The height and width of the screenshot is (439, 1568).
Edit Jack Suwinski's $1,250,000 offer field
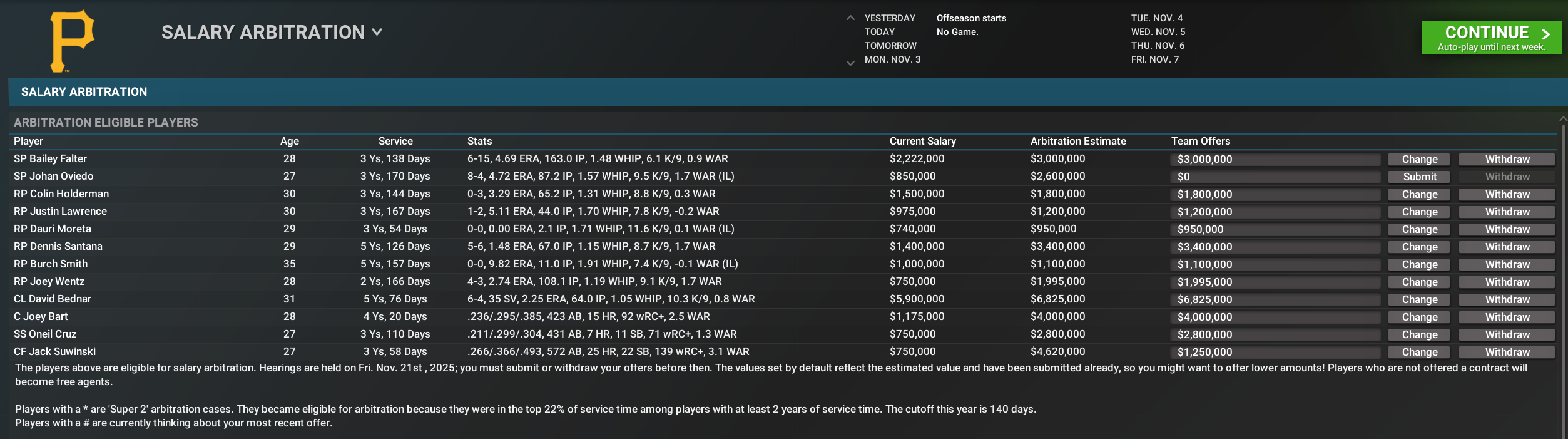1275,353
